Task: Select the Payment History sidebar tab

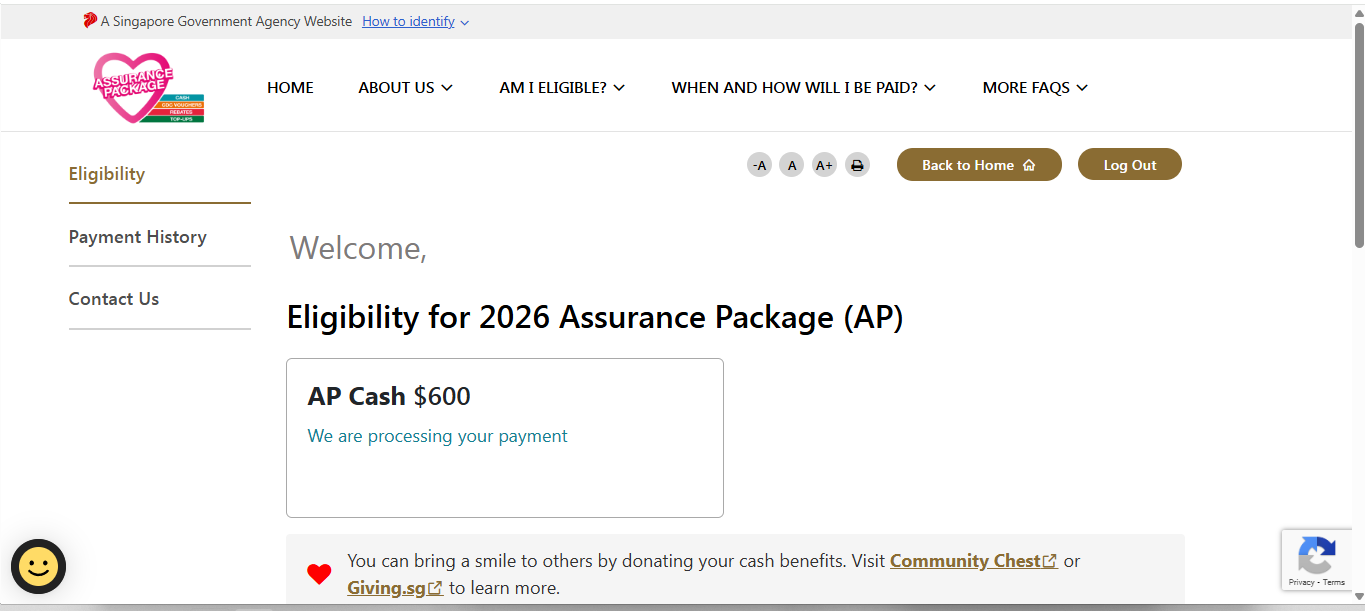Action: pyautogui.click(x=138, y=237)
